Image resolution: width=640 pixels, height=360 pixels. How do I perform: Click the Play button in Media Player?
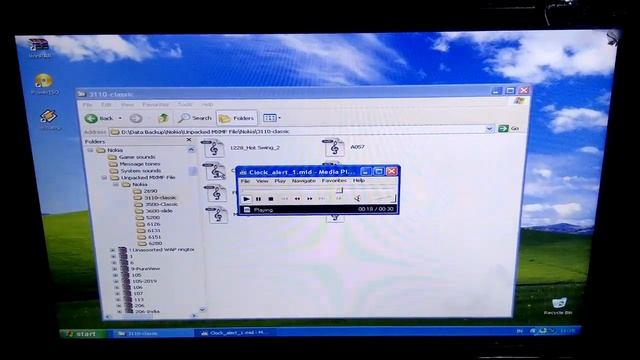(246, 199)
